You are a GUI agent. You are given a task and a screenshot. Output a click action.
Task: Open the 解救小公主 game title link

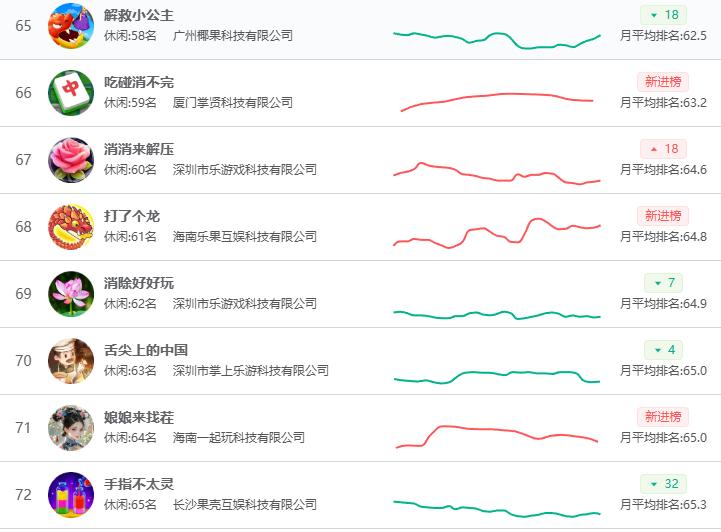[139, 15]
